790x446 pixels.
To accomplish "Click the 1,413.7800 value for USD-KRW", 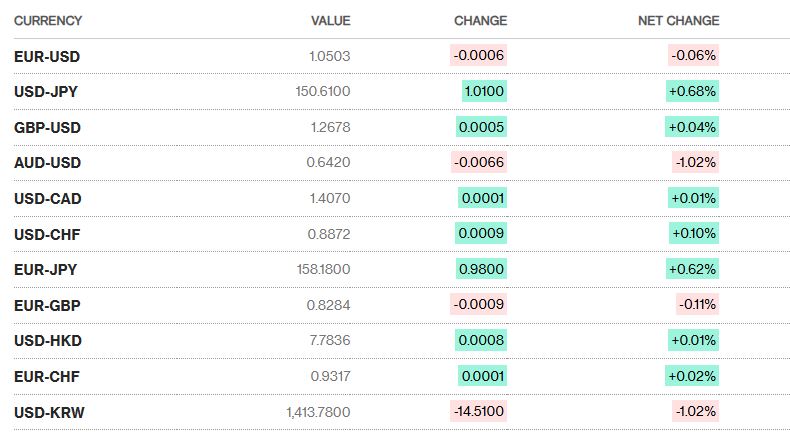I will [317, 412].
